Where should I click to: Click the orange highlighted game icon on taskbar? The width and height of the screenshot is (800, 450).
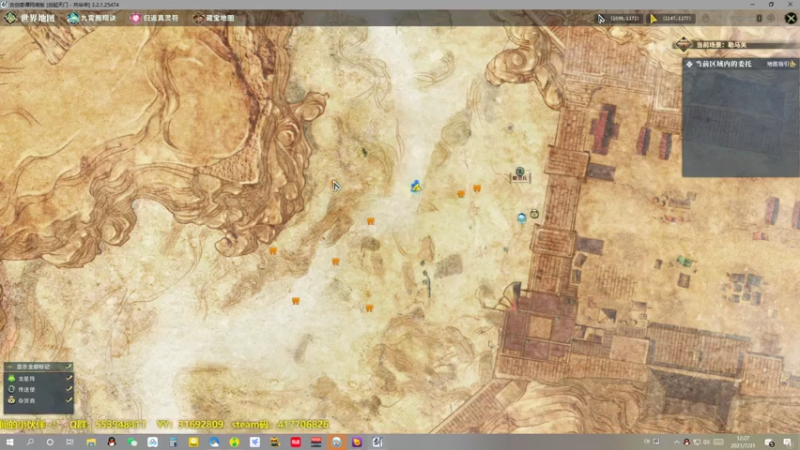point(336,442)
